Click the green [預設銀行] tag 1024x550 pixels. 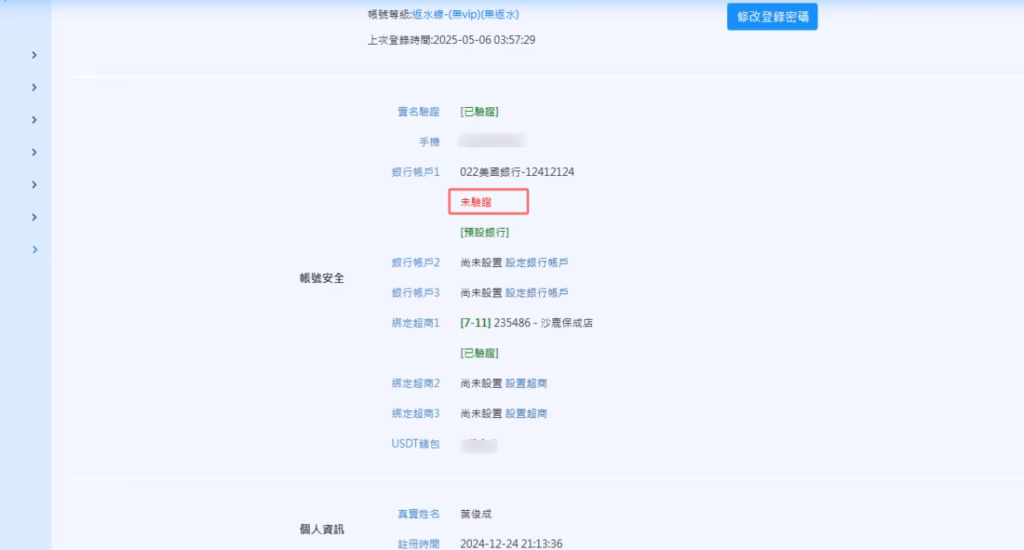pyautogui.click(x=484, y=232)
